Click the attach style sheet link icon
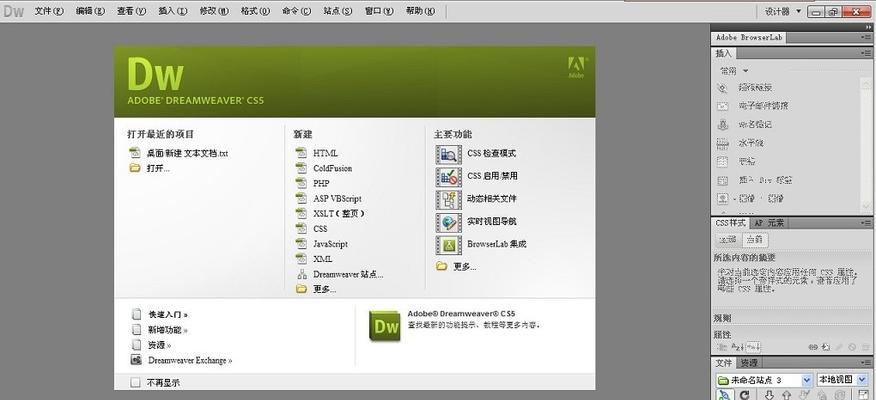Image resolution: width=876 pixels, height=400 pixels. [x=813, y=347]
